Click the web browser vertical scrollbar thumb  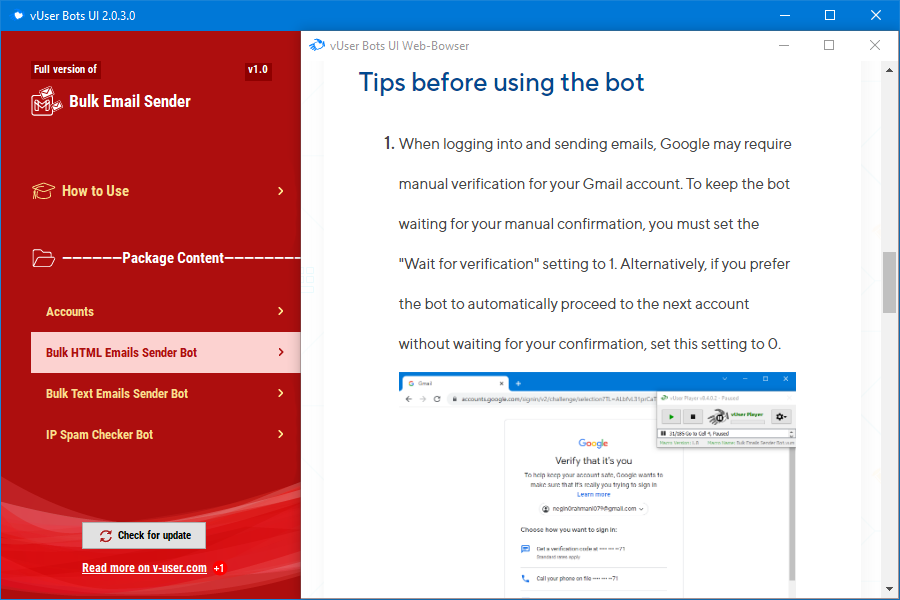[889, 282]
